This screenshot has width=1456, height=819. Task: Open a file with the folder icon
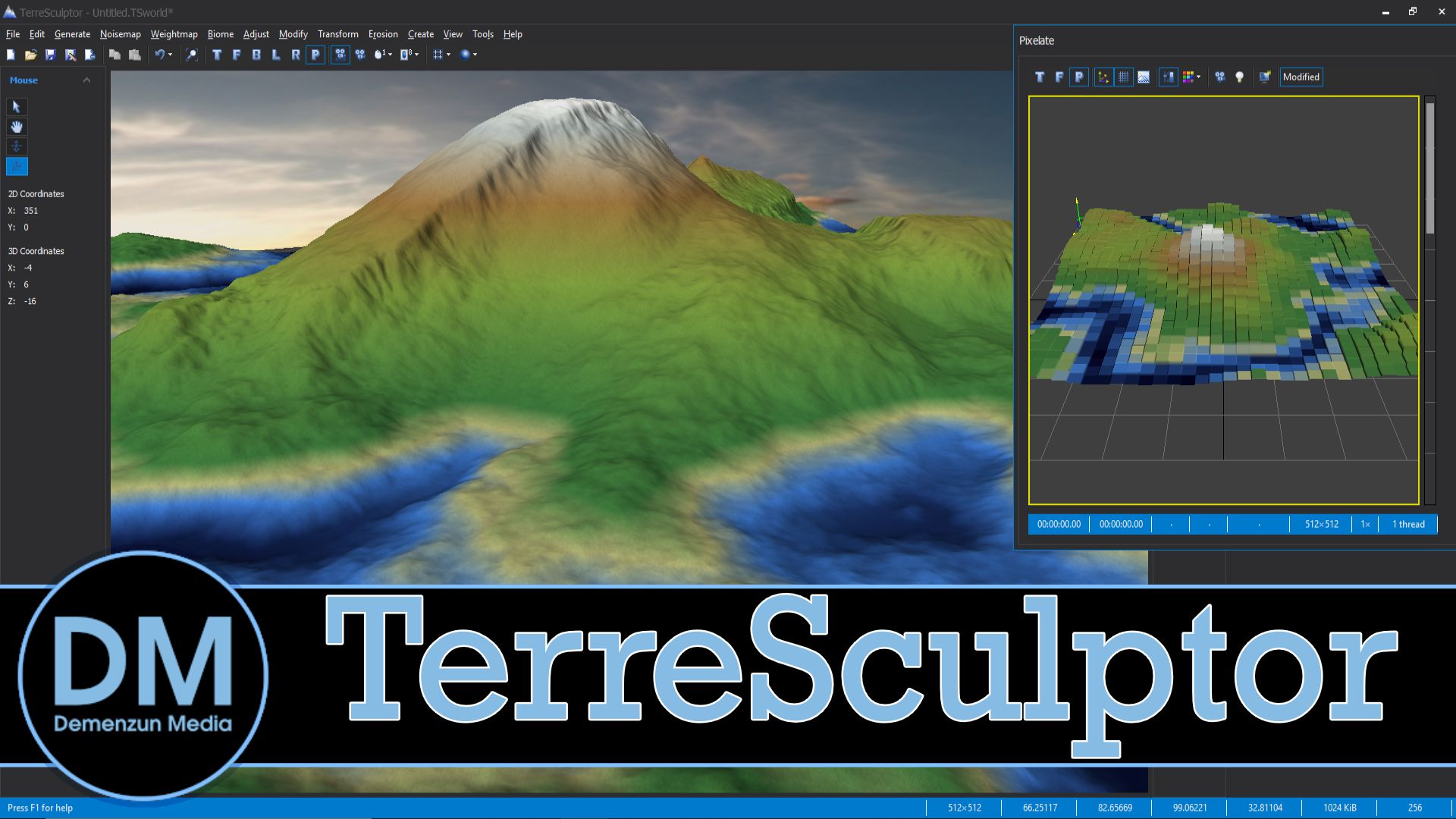coord(30,55)
